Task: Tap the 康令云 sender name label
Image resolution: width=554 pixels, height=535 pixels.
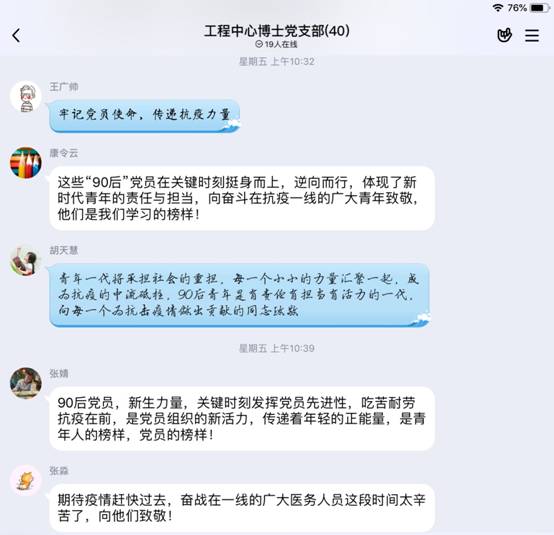Action: click(64, 153)
